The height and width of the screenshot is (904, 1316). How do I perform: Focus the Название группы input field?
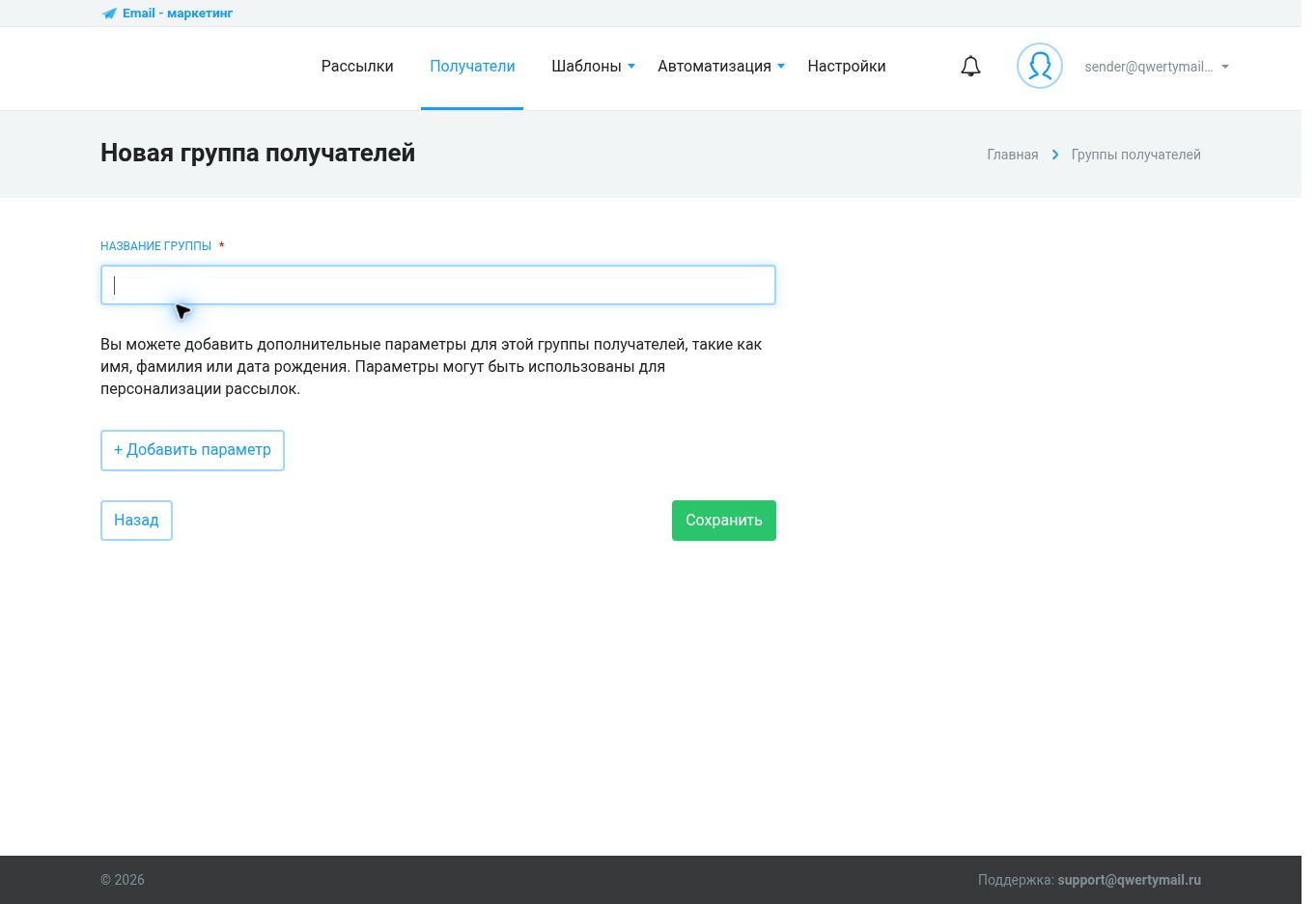click(438, 285)
